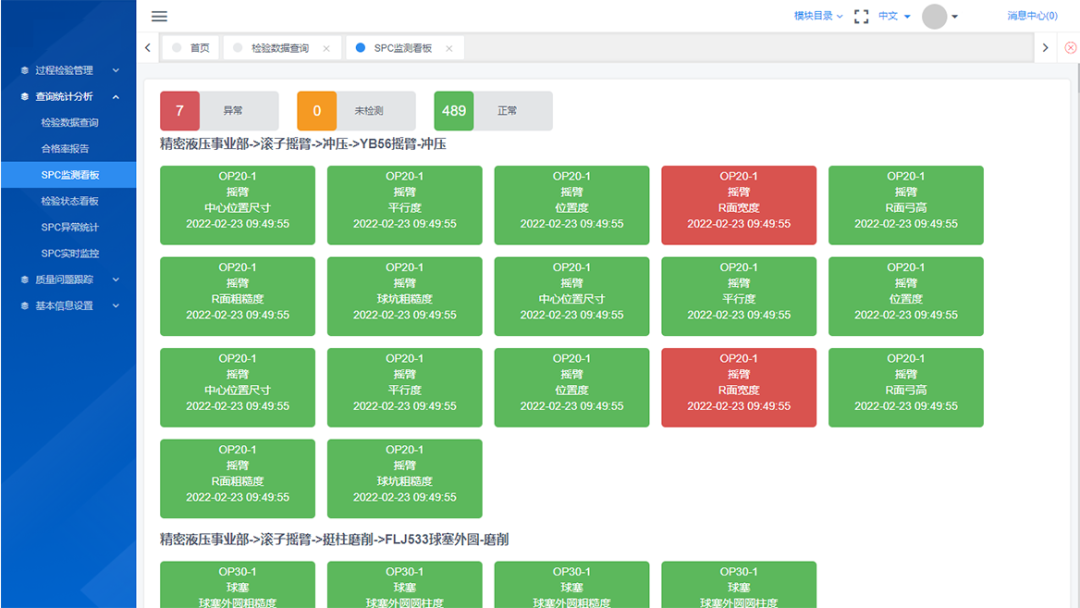Open 消息中心(0) link
This screenshot has height=608, width=1080.
pyautogui.click(x=1032, y=16)
